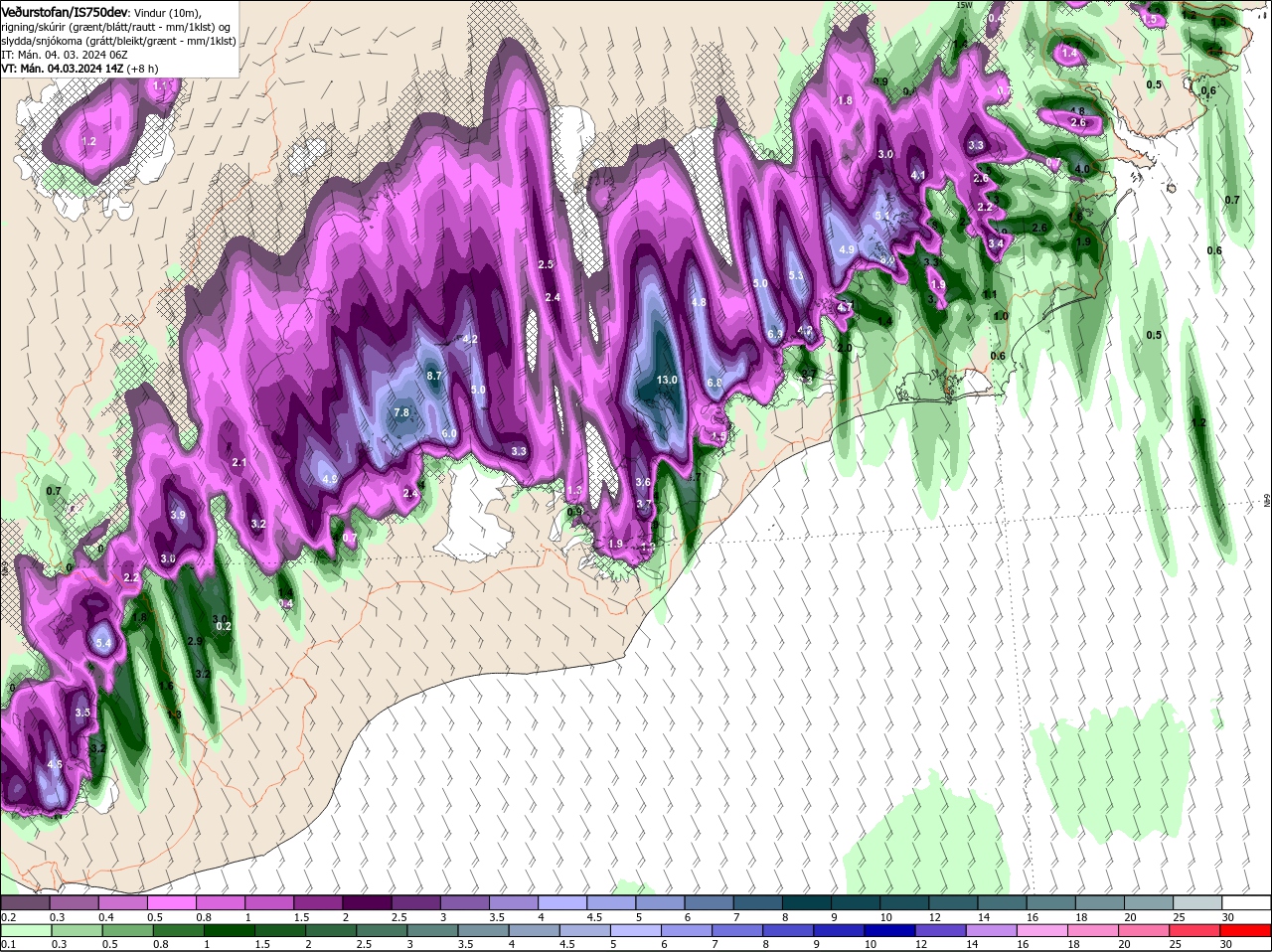Click the 2.9 value on the map
1272x952 pixels.
pos(196,641)
